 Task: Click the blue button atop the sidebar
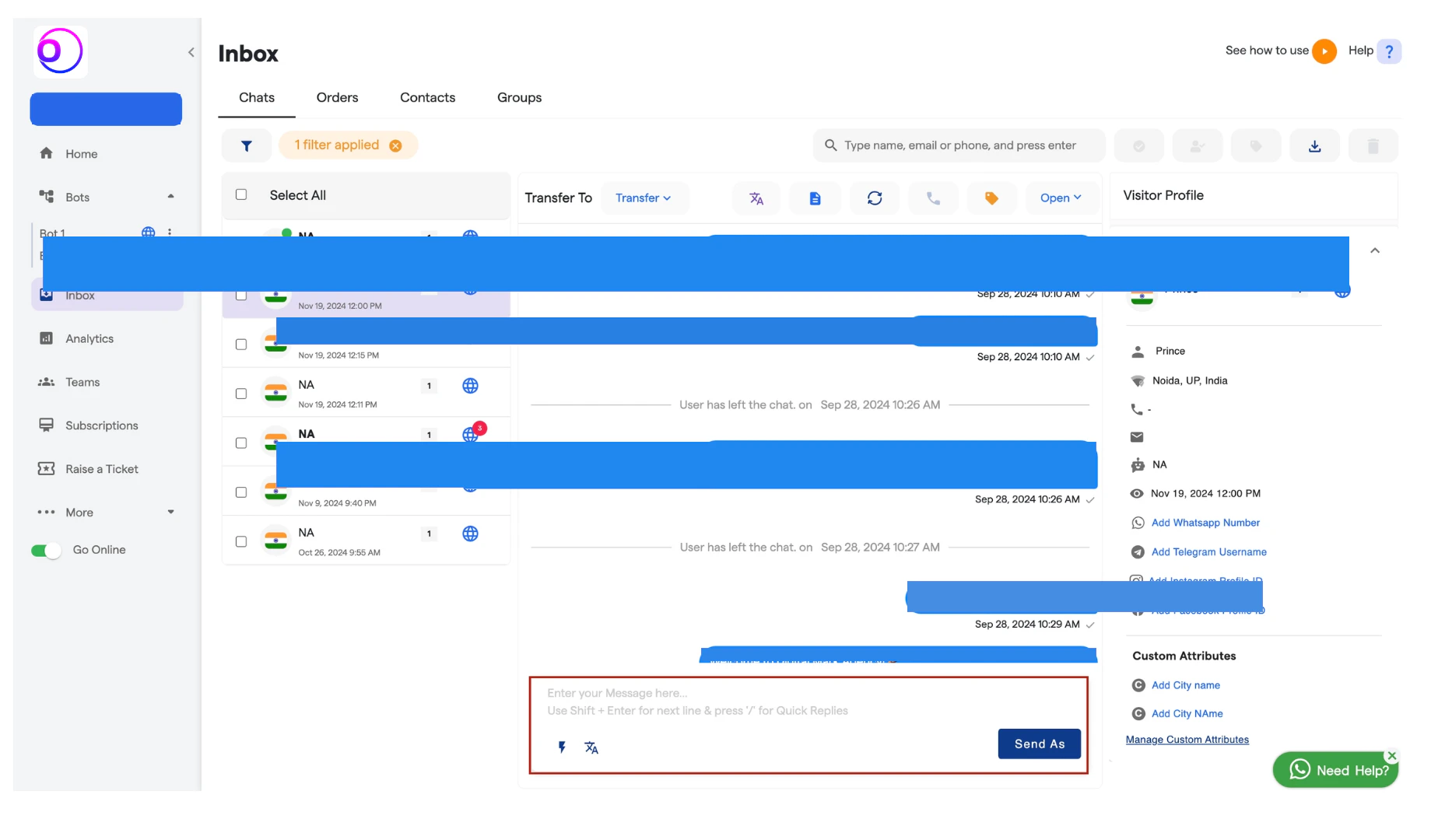click(106, 109)
